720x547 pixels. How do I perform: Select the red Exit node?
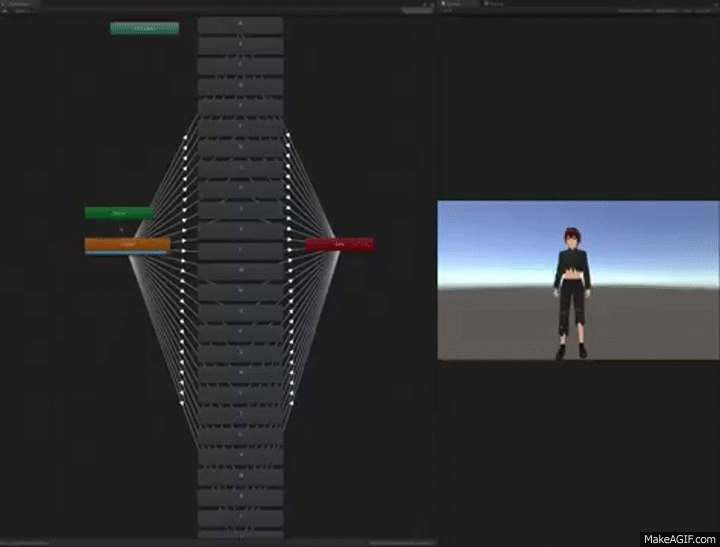[339, 243]
